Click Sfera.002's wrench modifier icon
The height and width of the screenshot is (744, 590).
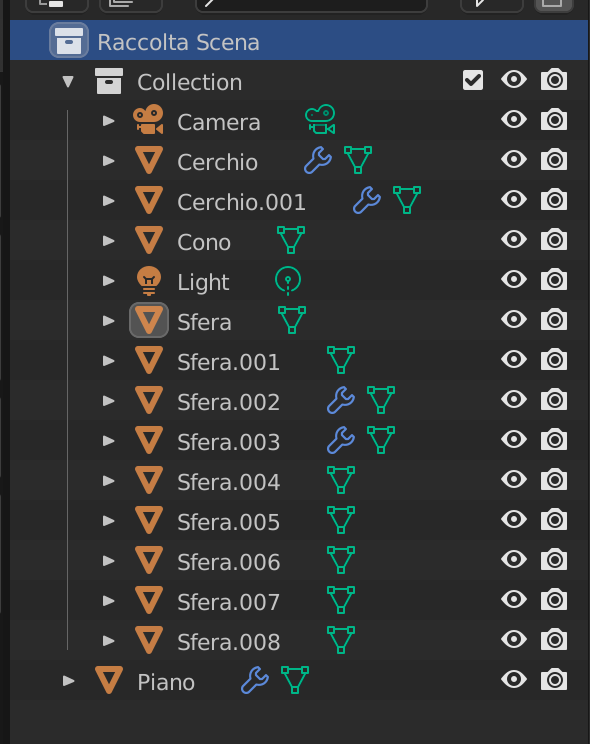[x=341, y=400]
